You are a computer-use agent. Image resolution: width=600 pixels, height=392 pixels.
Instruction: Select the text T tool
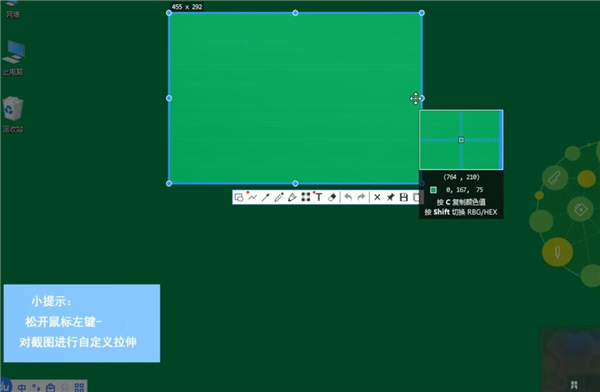[x=319, y=198]
